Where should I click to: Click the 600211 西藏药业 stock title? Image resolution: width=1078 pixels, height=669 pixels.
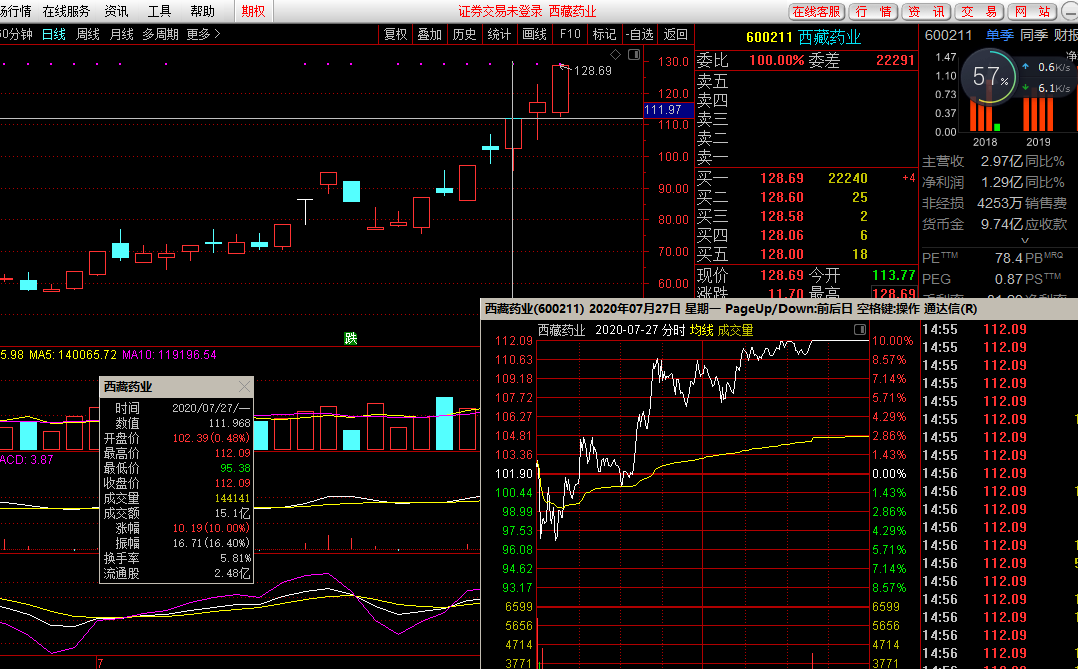[803, 37]
